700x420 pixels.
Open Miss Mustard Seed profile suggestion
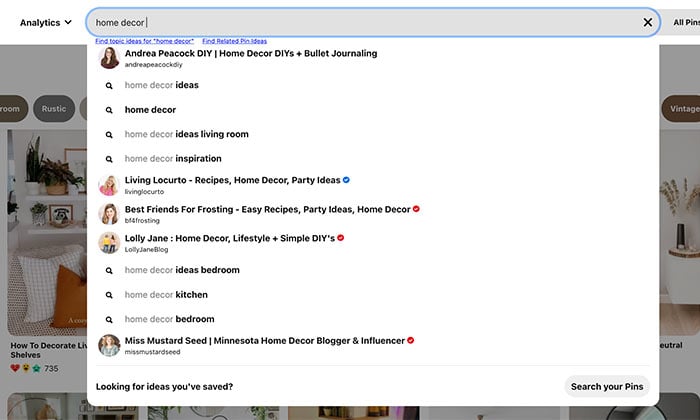click(265, 345)
